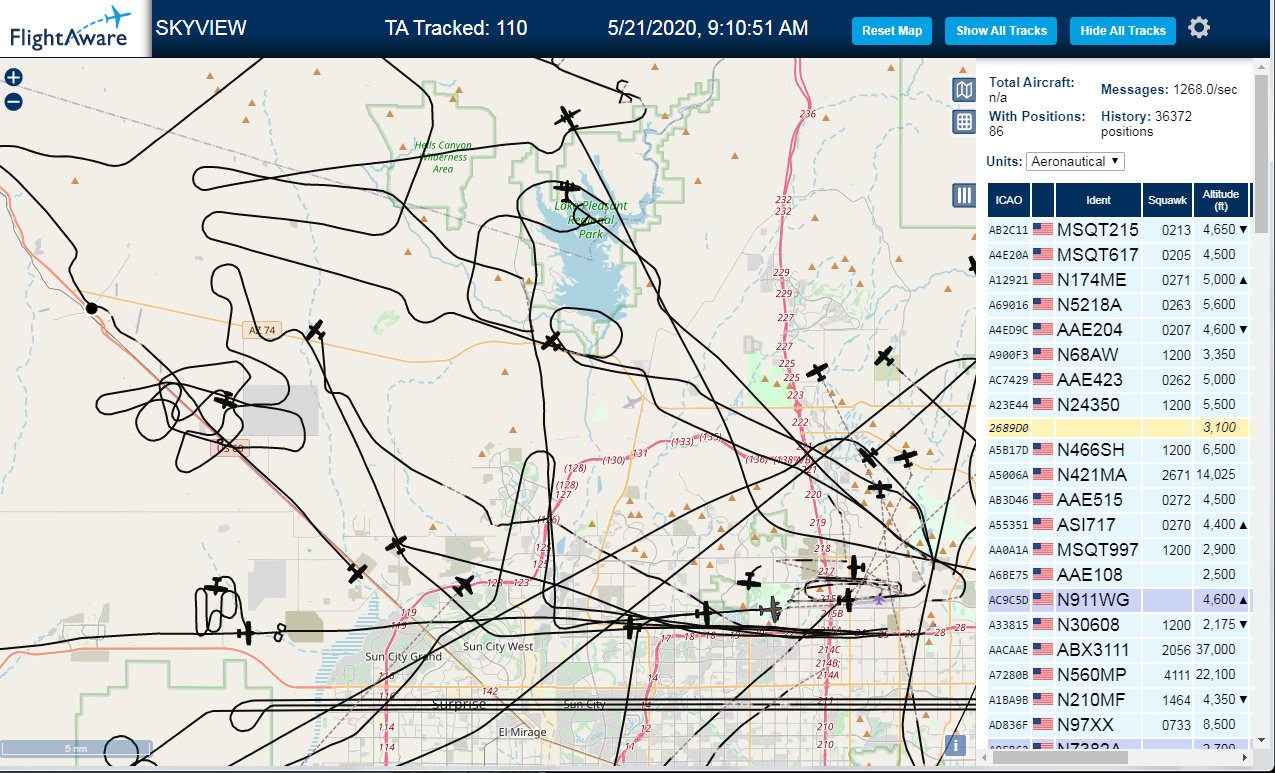Select aircraft row AAE515
The image size is (1275, 773).
1118,500
